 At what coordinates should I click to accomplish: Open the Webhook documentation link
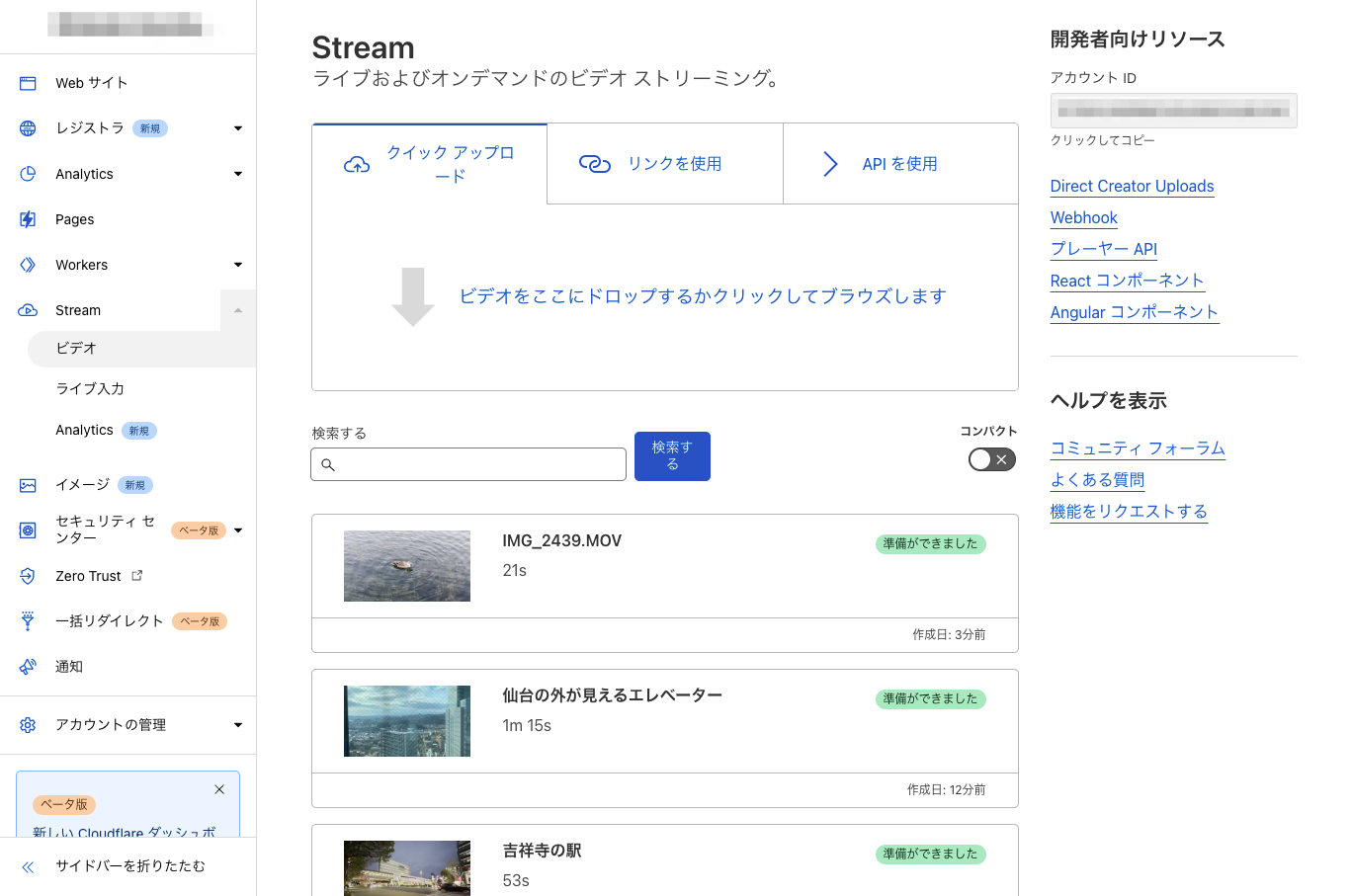click(x=1083, y=217)
